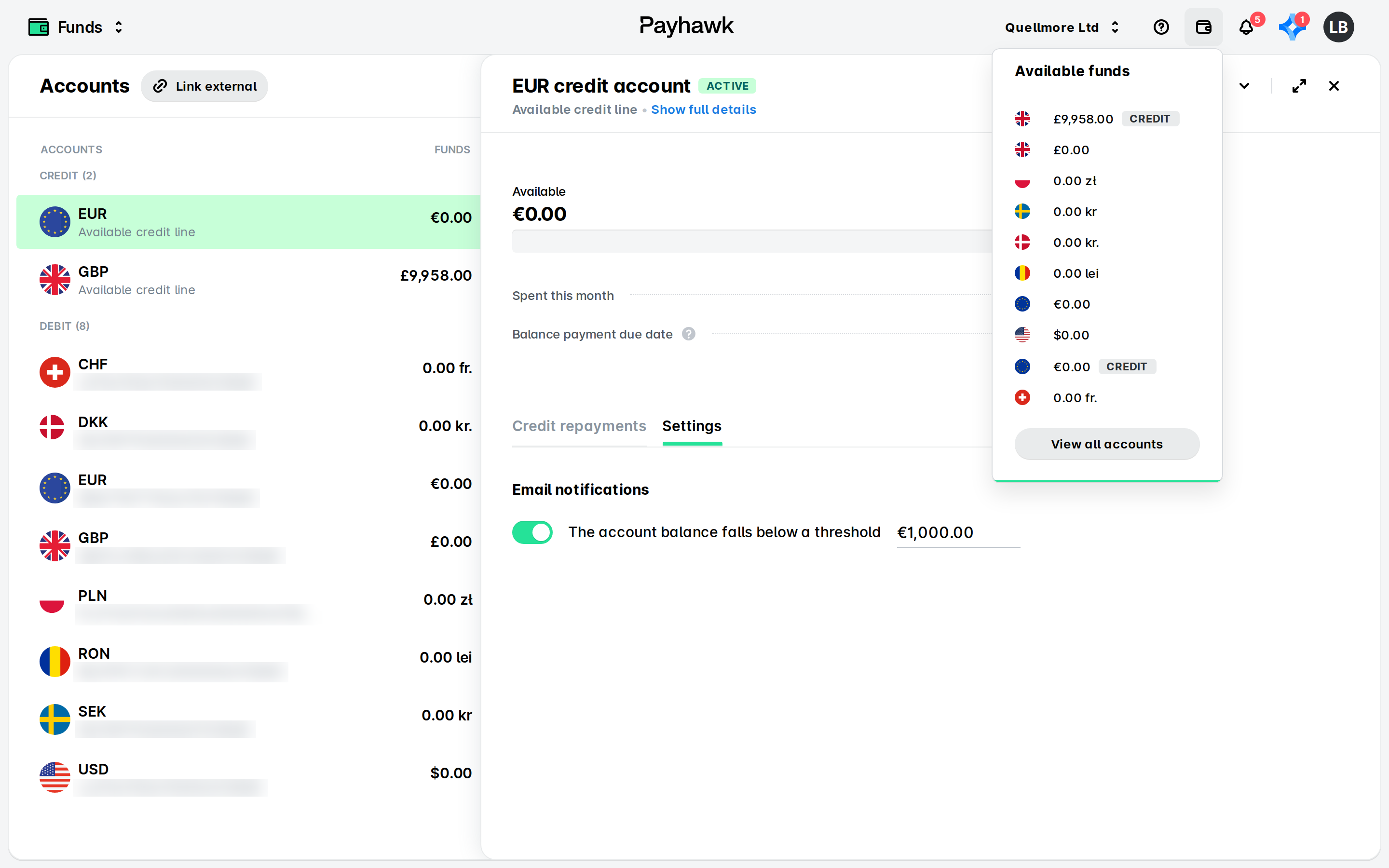The image size is (1389, 868).
Task: Click the Swiss flag icon for CHF
Action: (x=54, y=373)
